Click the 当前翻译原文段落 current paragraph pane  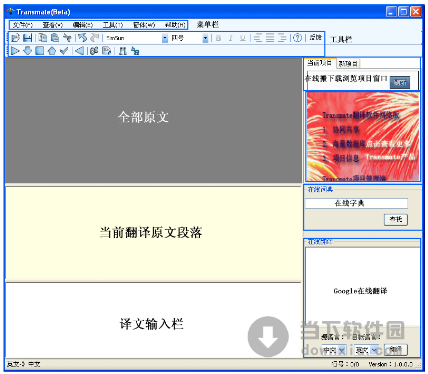(x=153, y=233)
